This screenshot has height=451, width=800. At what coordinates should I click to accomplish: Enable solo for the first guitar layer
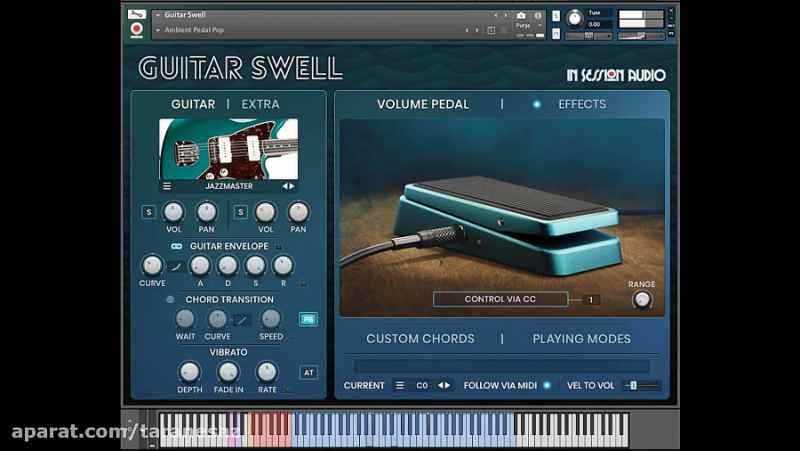pos(148,212)
